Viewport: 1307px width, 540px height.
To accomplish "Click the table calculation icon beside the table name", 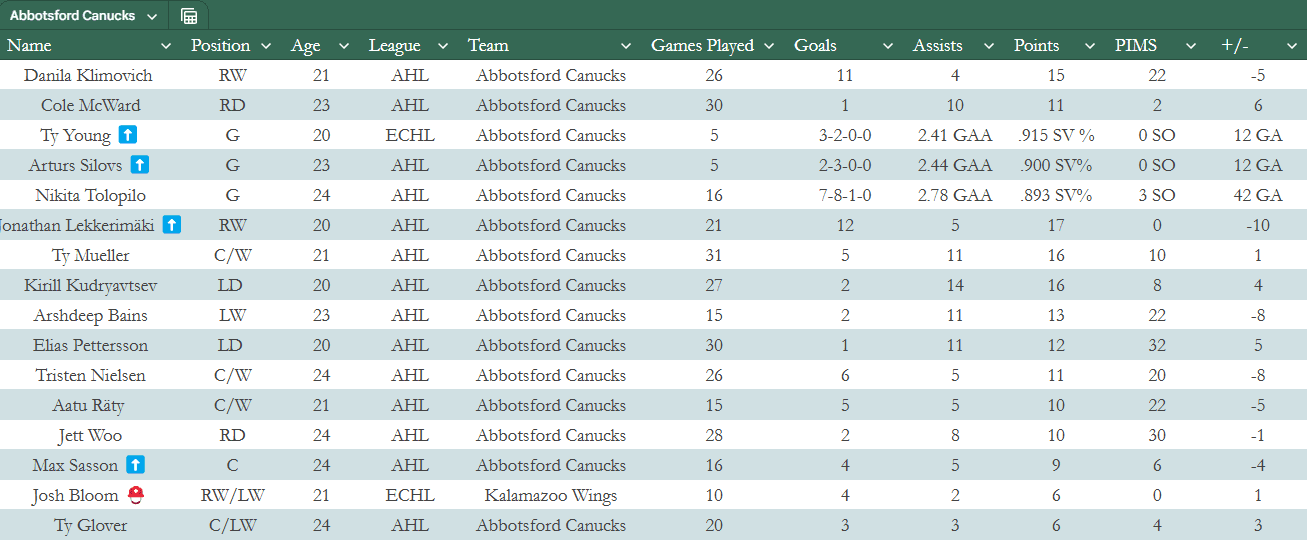I will coord(189,16).
